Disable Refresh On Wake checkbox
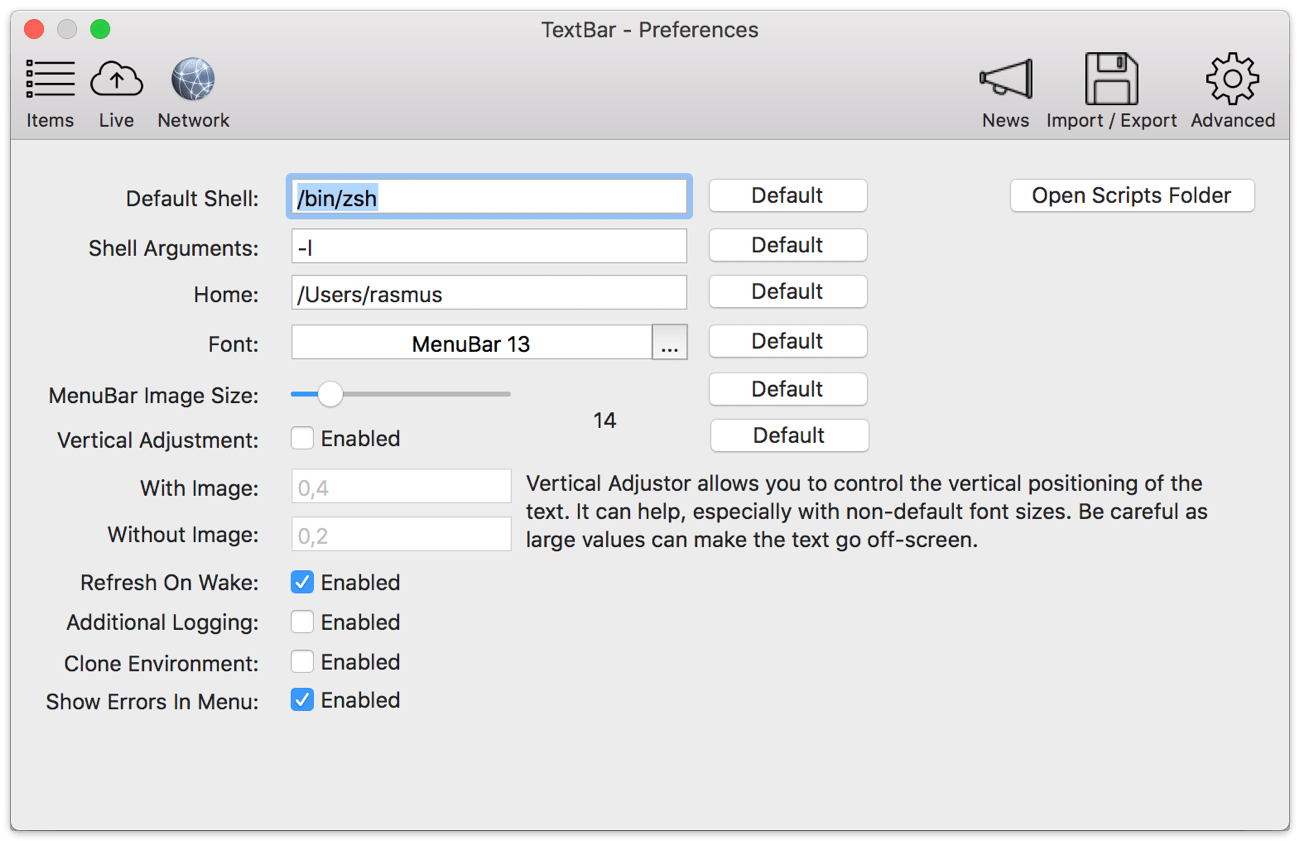The height and width of the screenshot is (841, 1300). point(302,582)
